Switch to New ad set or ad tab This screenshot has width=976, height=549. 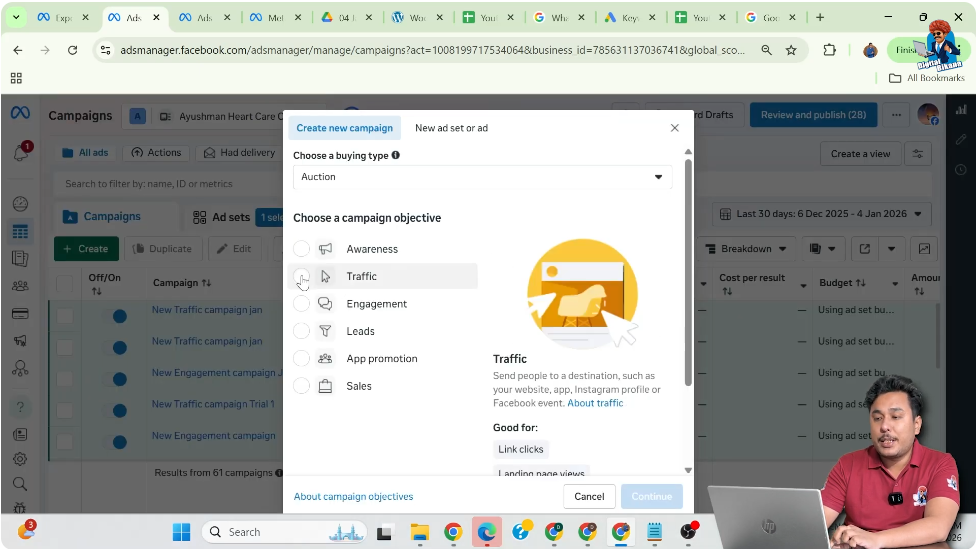(x=451, y=128)
